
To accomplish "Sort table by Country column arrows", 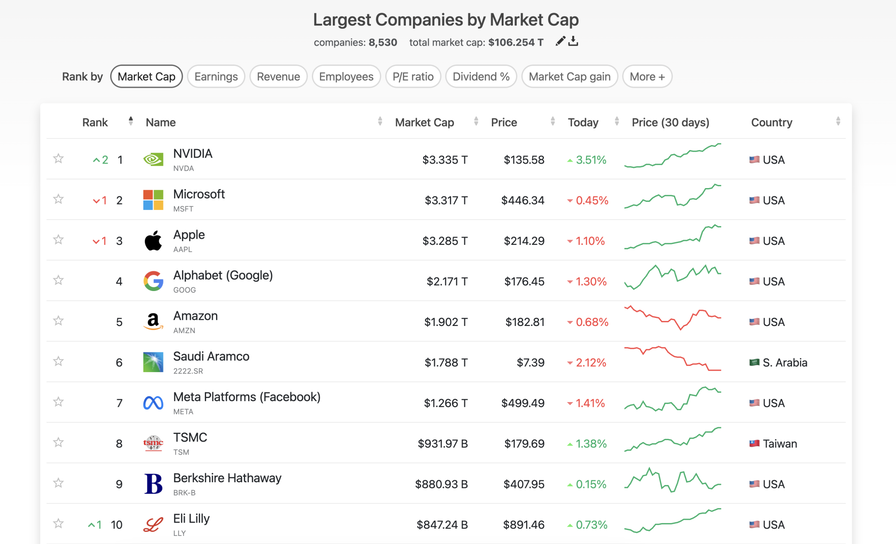I will click(x=838, y=122).
